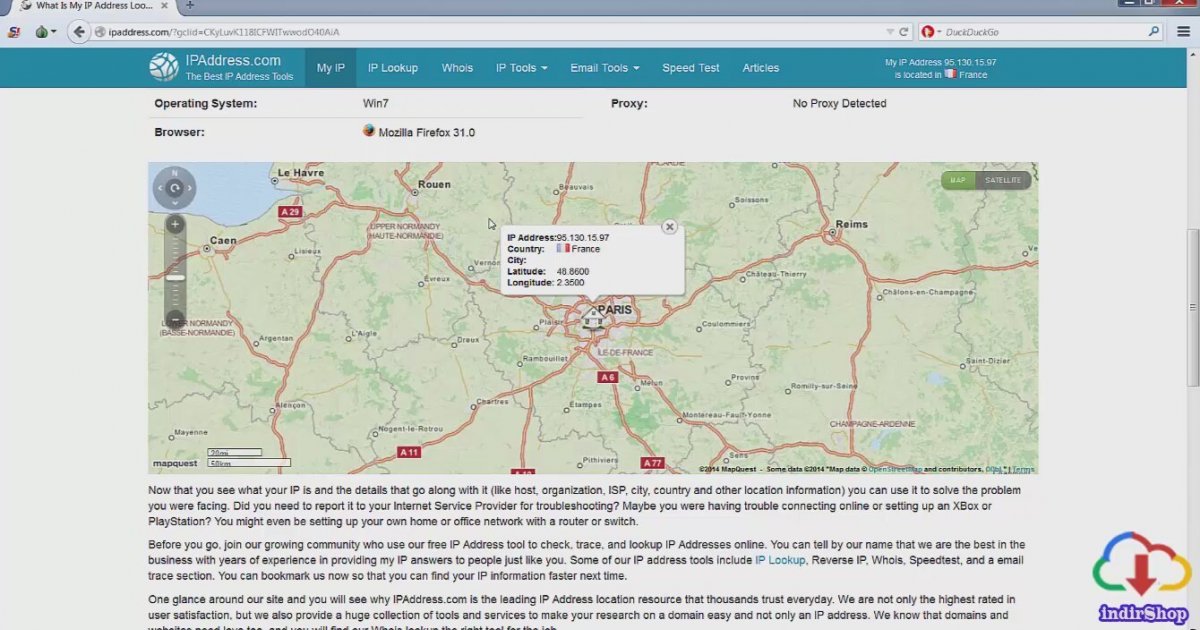This screenshot has height=630, width=1200.
Task: Click the 'Operating System:' label
Action: tap(205, 103)
